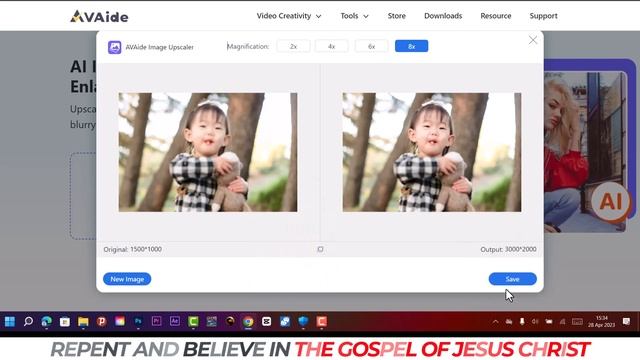The height and width of the screenshot is (360, 640).
Task: Click the tray icon right of the chevron
Action: [509, 322]
